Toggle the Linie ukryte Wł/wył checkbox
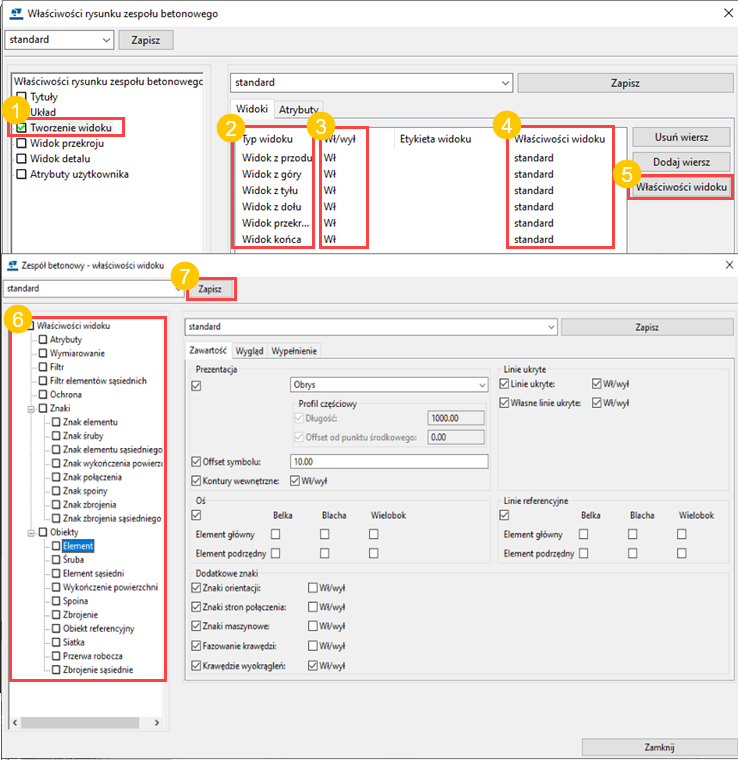 [x=597, y=384]
